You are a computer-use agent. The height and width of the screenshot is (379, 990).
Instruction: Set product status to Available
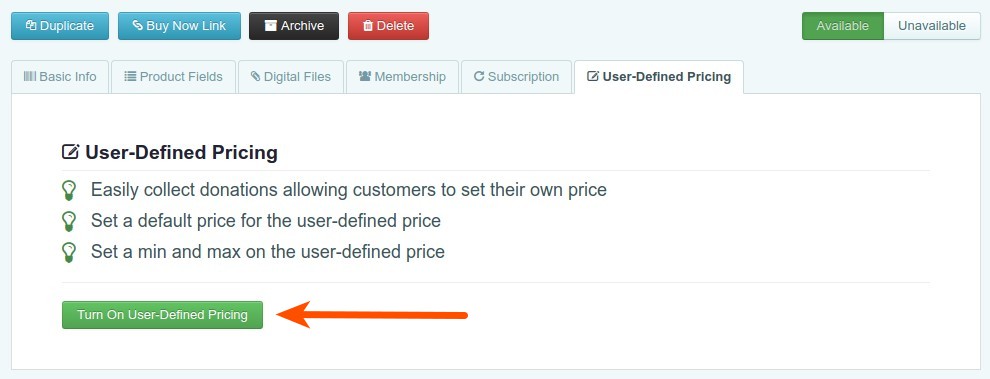coord(842,26)
